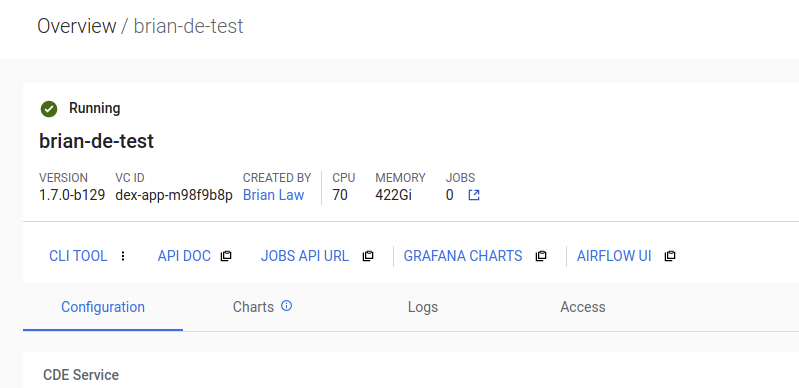Click the MEMORY field label
Viewport: 799px width, 388px height.
(401, 178)
